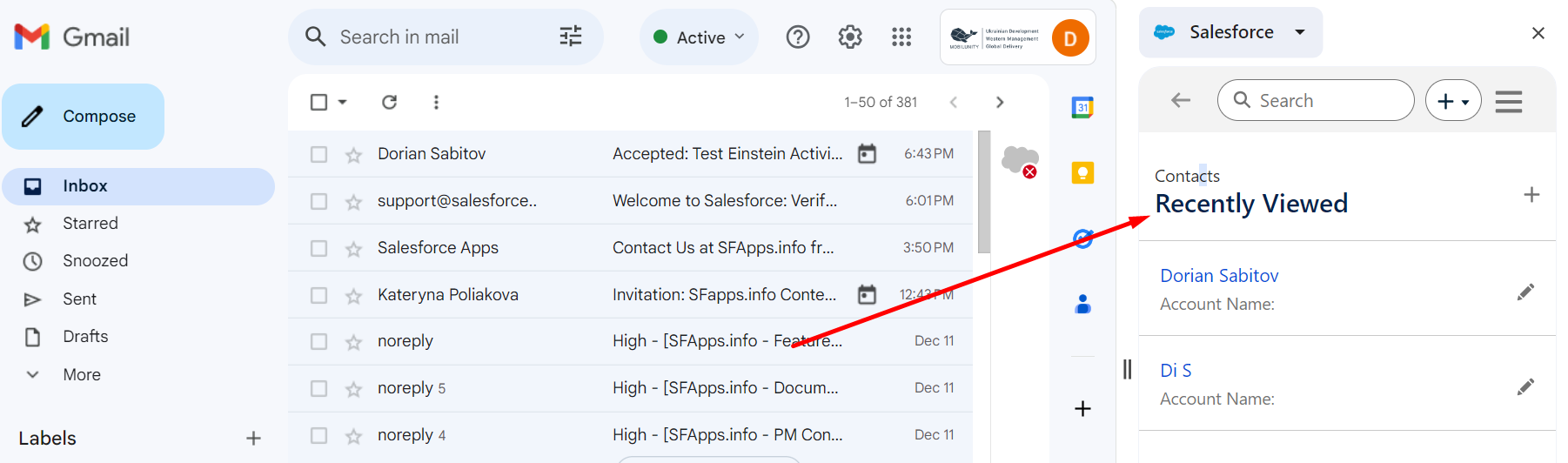Open Google Tasks side panel icon
The image size is (1568, 463).
click(x=1082, y=238)
